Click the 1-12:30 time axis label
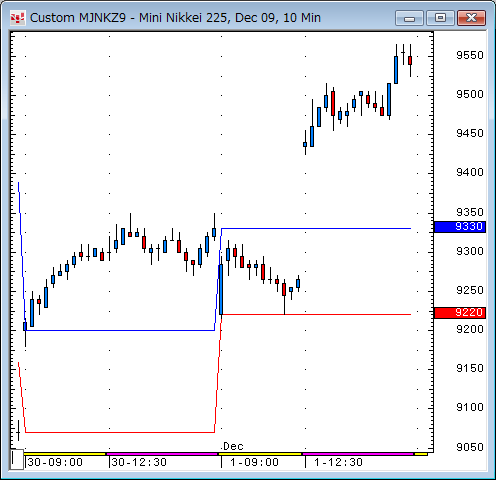This screenshot has height=480, width=496. [x=338, y=462]
